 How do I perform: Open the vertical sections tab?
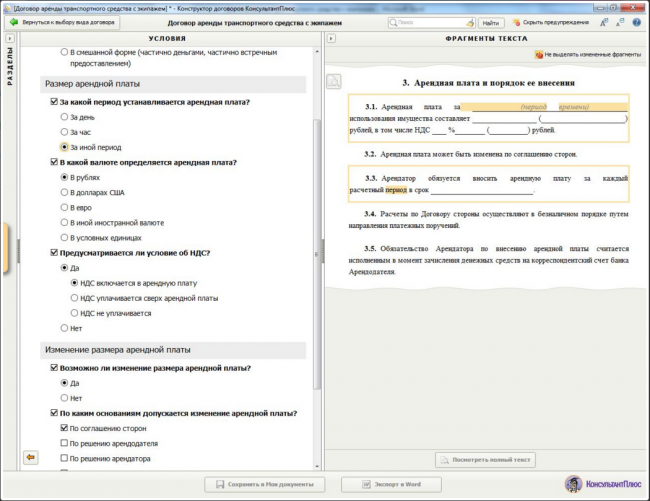coord(10,66)
